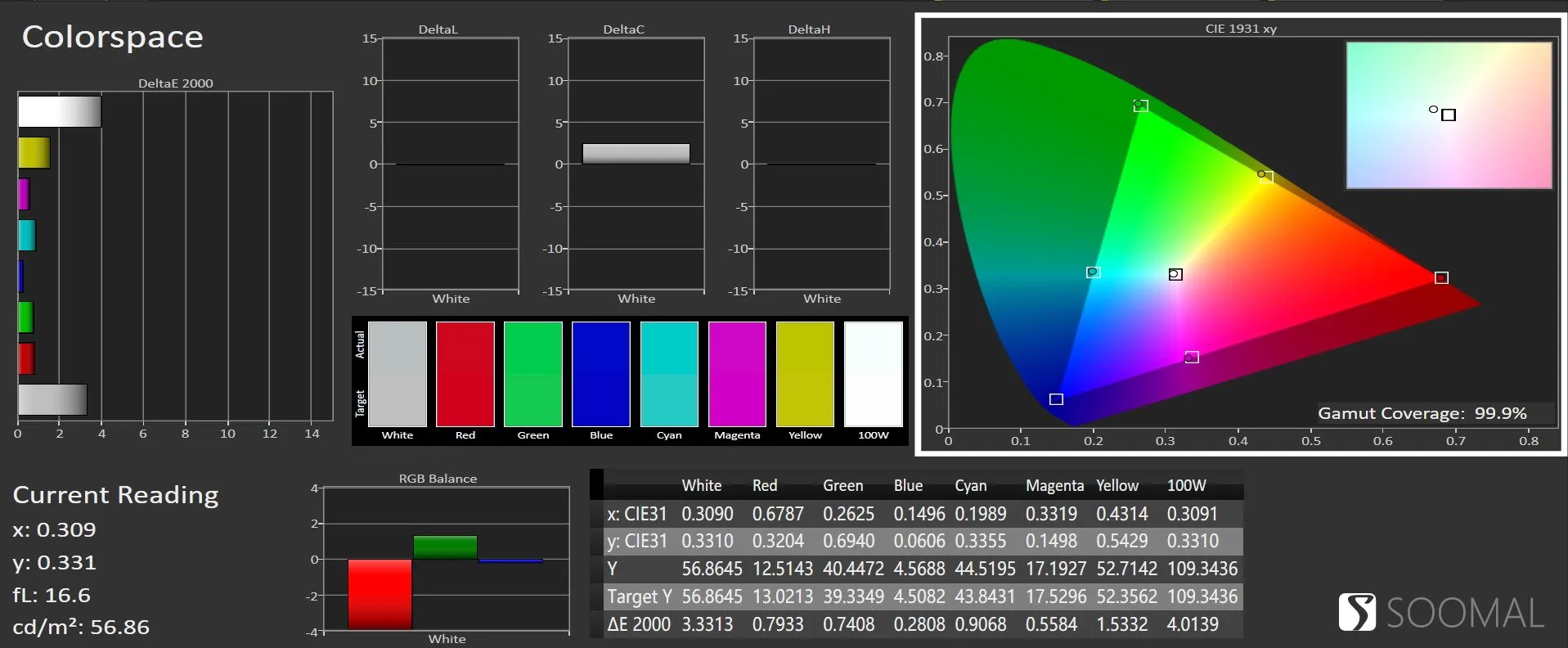Pick the Cyan swatch patch

click(x=669, y=374)
